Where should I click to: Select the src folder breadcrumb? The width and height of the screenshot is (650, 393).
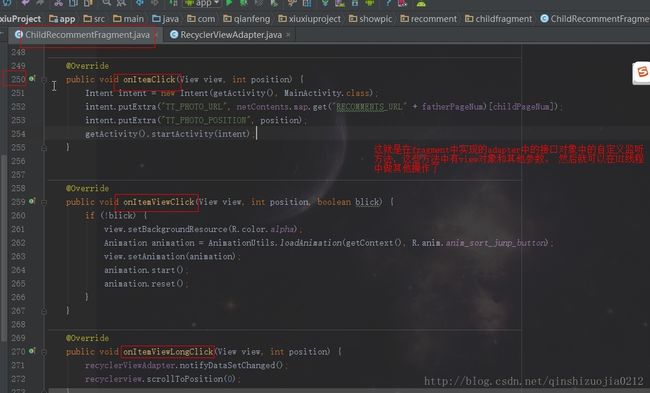coord(94,19)
